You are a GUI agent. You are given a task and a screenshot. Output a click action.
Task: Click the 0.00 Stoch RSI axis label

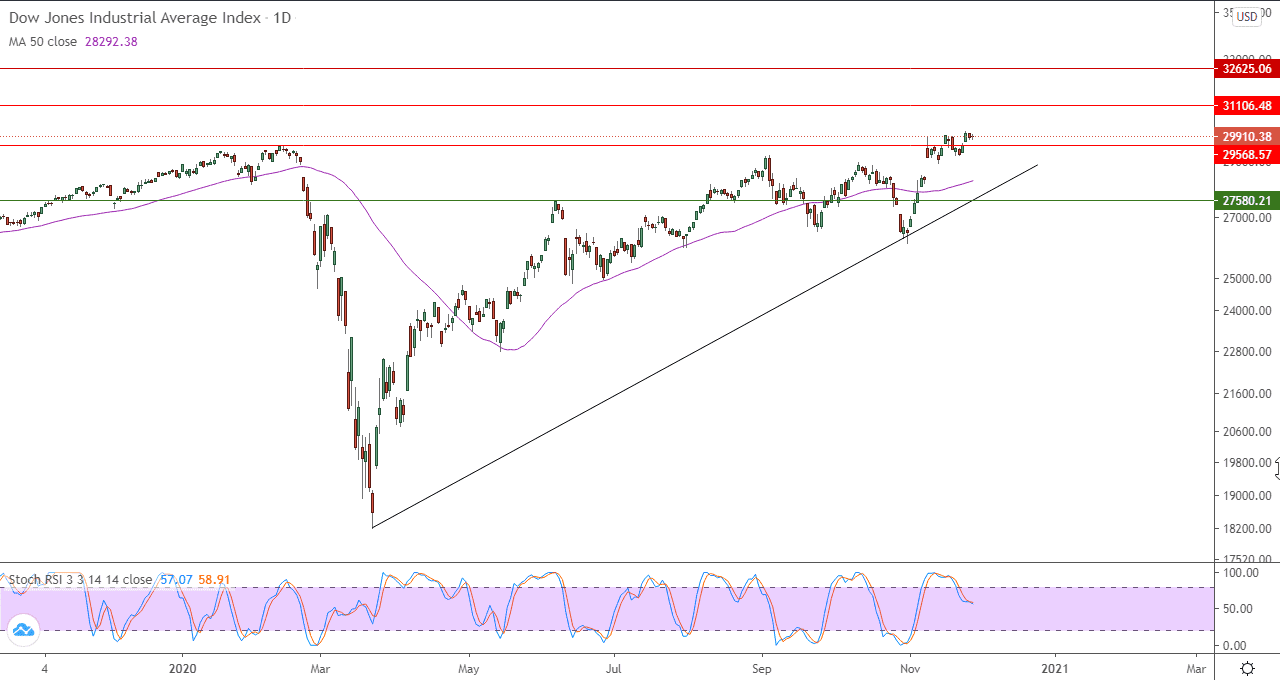pos(1236,646)
